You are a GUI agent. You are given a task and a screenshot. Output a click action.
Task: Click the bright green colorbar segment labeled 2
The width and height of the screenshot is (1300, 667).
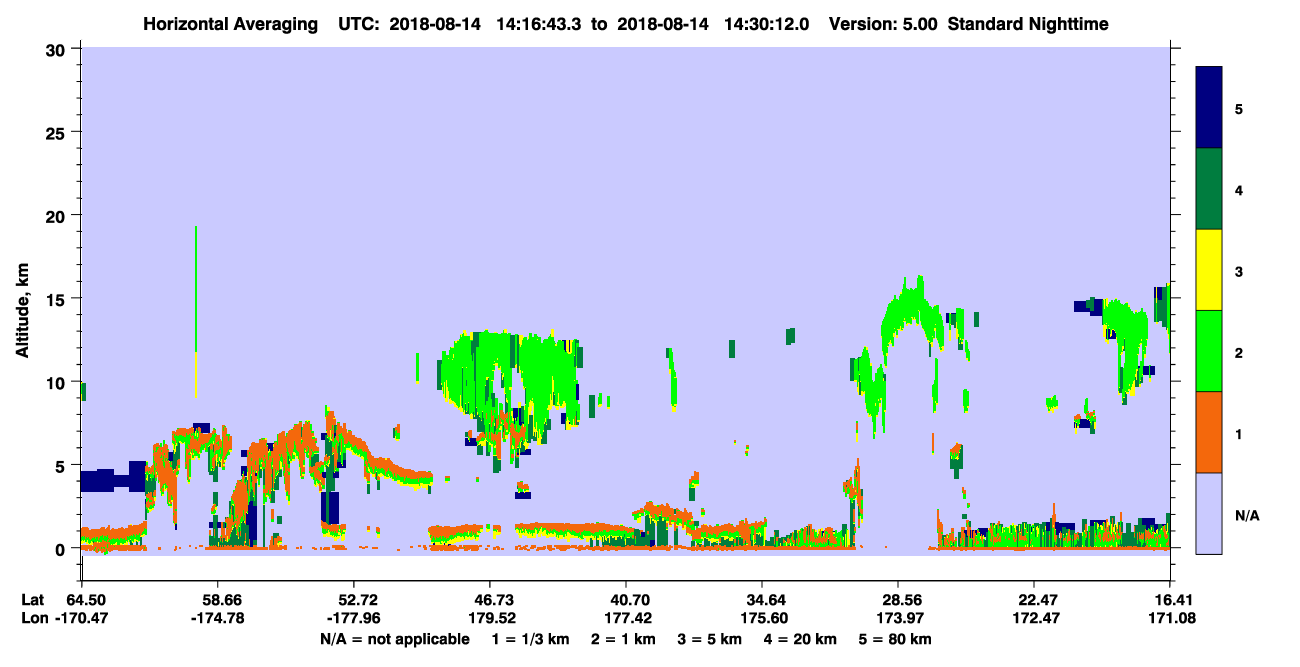(1209, 351)
